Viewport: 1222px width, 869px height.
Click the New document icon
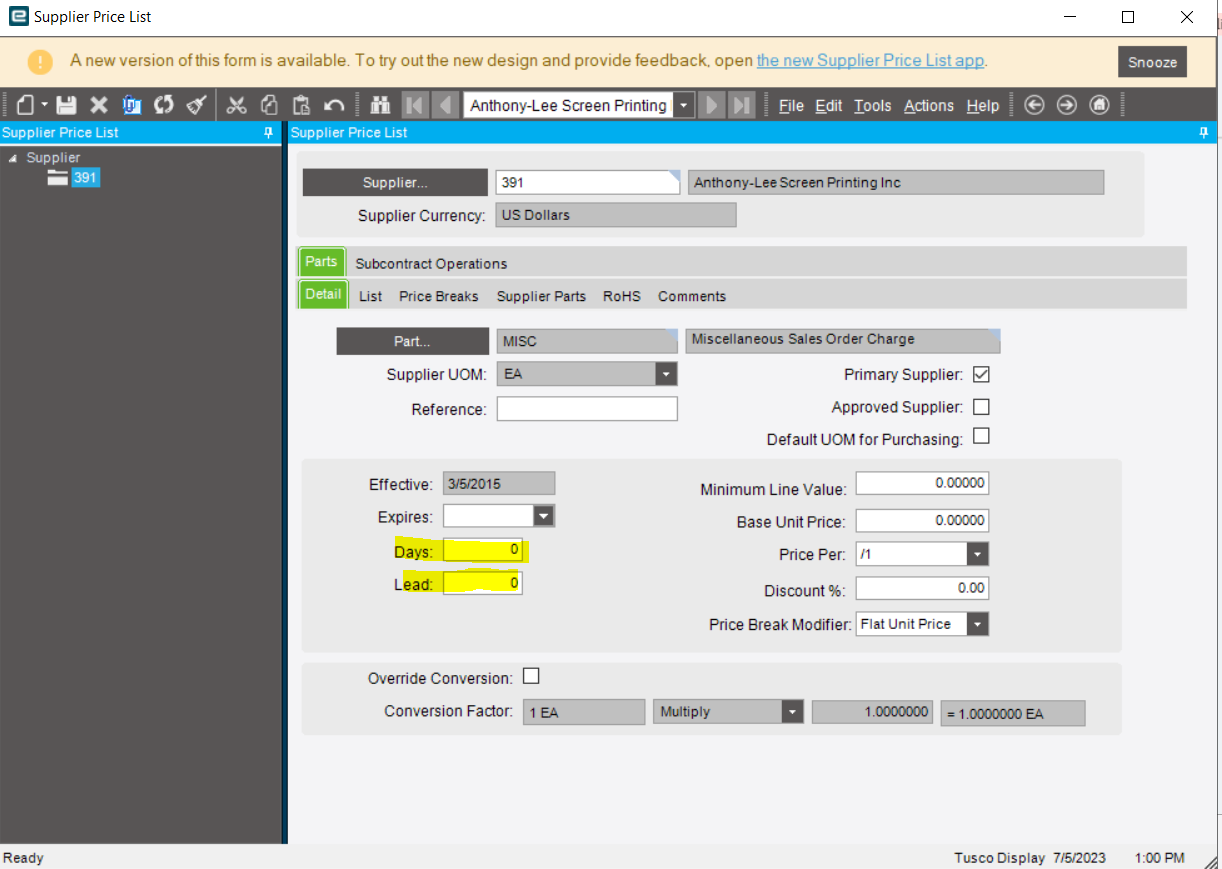coord(26,105)
